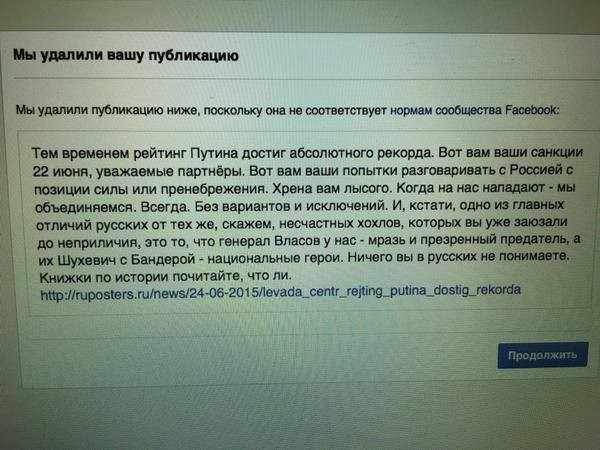Click the "Продолжить" button
The width and height of the screenshot is (600, 450).
[542, 355]
